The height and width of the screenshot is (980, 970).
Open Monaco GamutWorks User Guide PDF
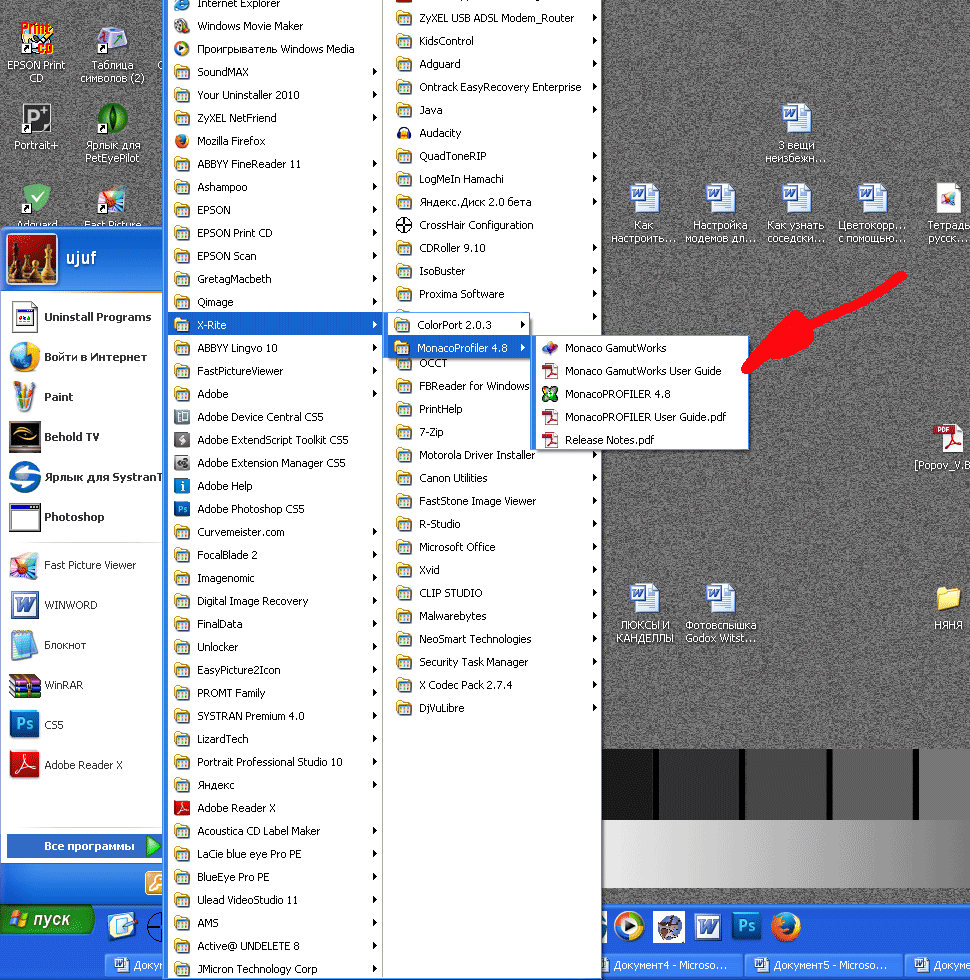[x=641, y=371]
